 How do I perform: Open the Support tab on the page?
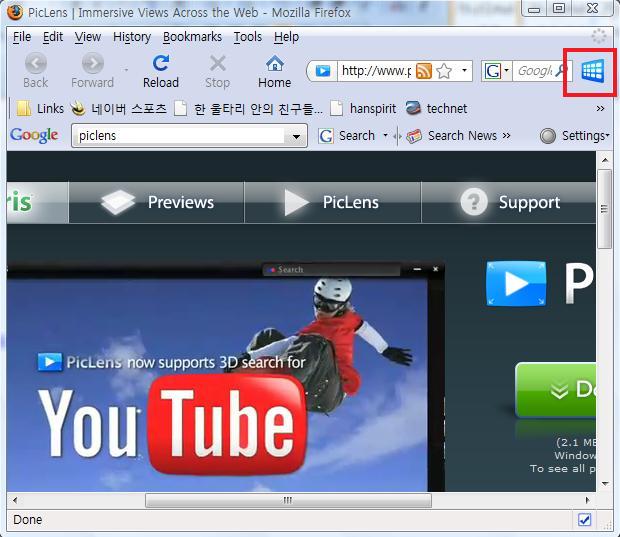(x=509, y=202)
